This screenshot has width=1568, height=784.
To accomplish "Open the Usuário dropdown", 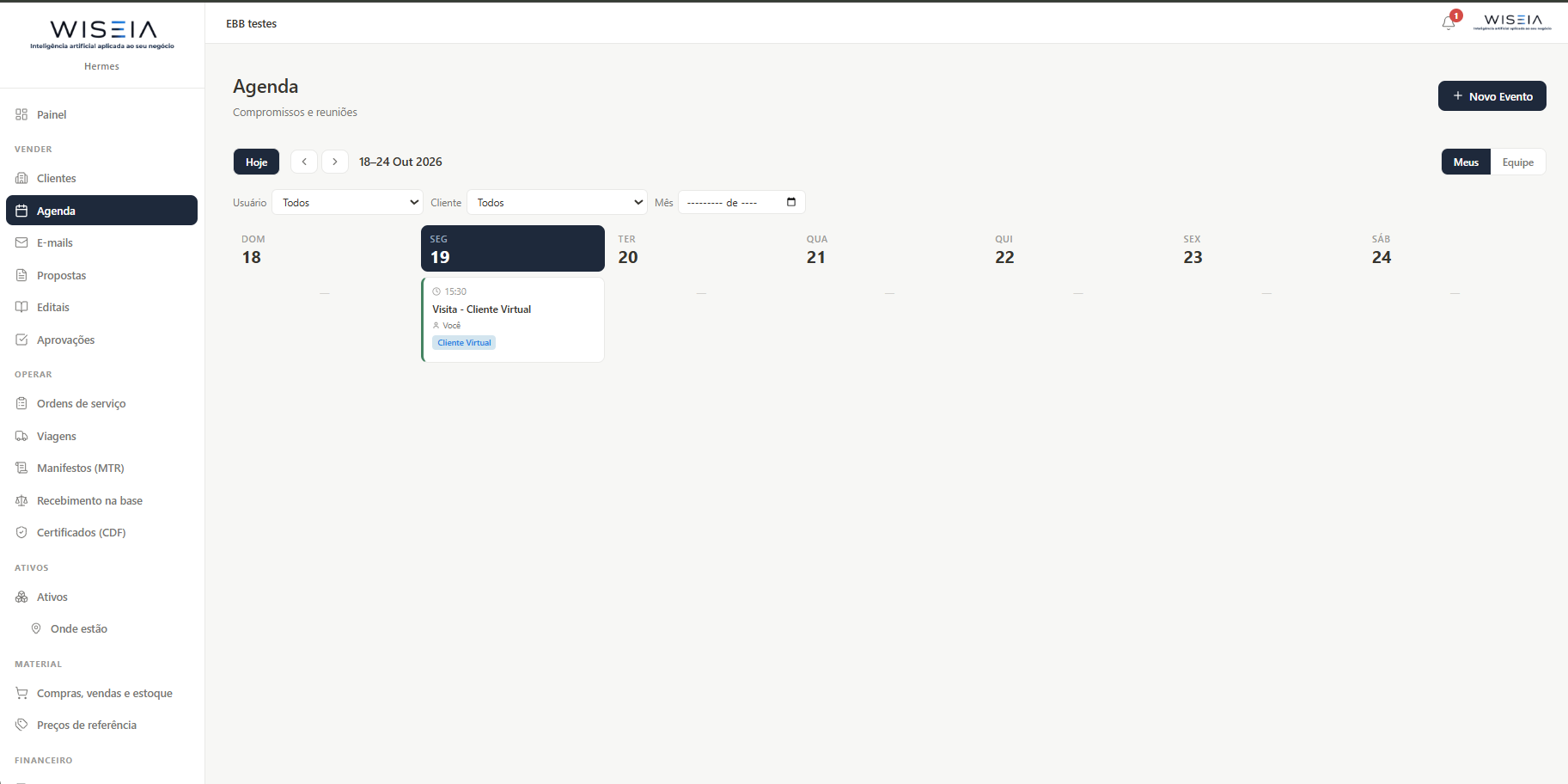I will point(348,202).
